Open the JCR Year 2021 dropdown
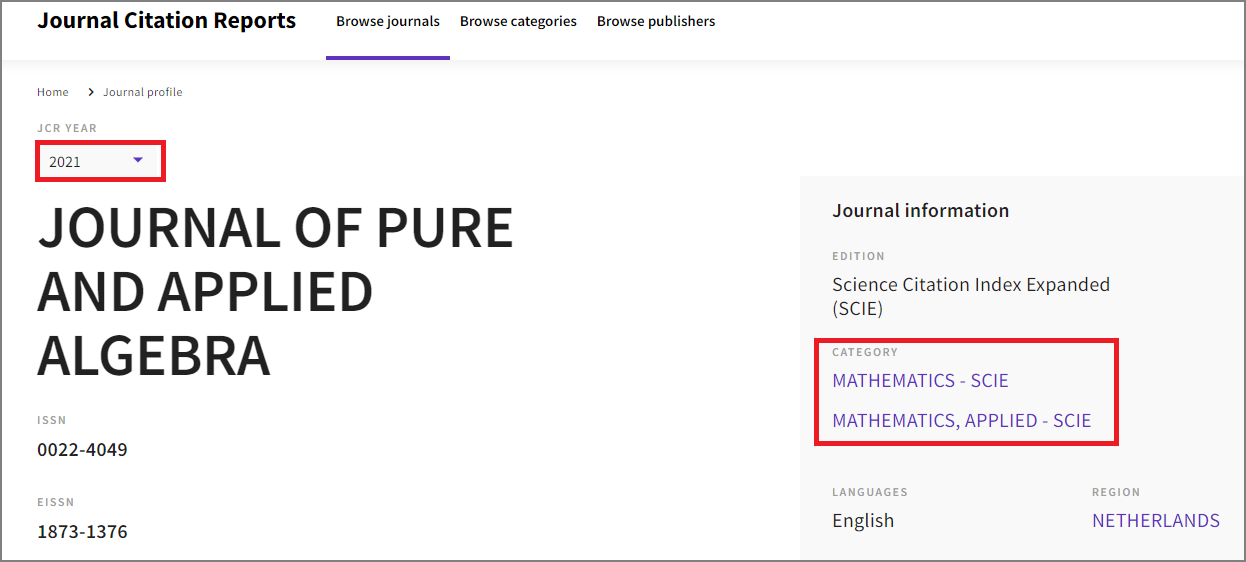Image resolution: width=1246 pixels, height=562 pixels. click(100, 161)
